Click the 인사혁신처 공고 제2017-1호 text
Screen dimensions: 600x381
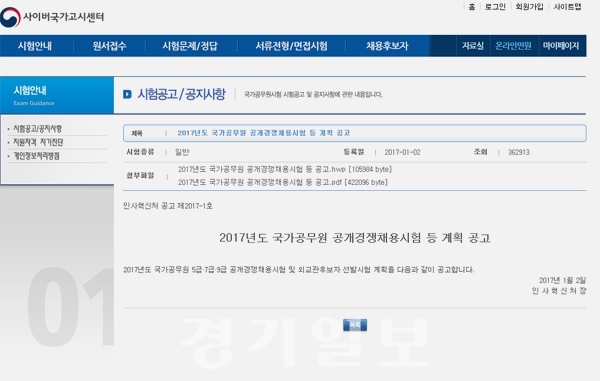click(x=168, y=206)
